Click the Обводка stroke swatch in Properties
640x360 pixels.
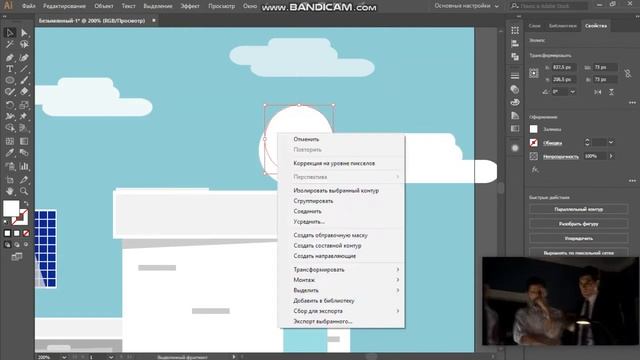[533, 142]
